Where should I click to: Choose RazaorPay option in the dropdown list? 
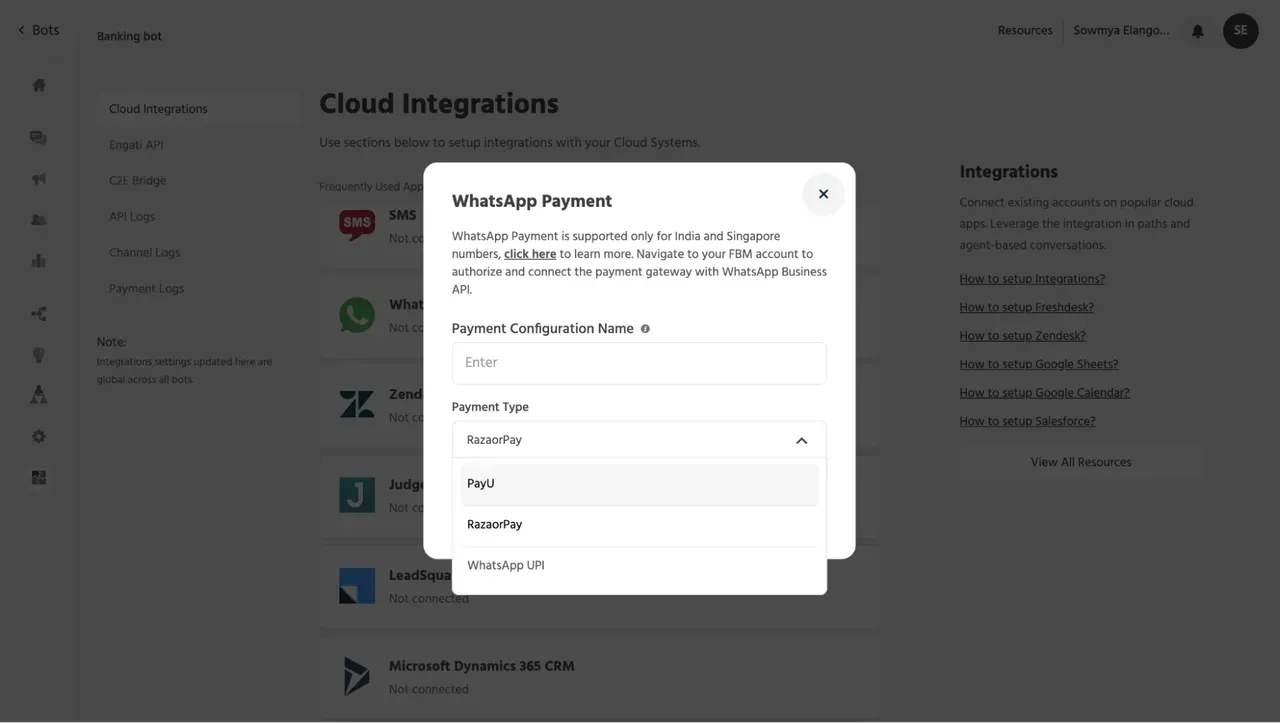click(639, 525)
